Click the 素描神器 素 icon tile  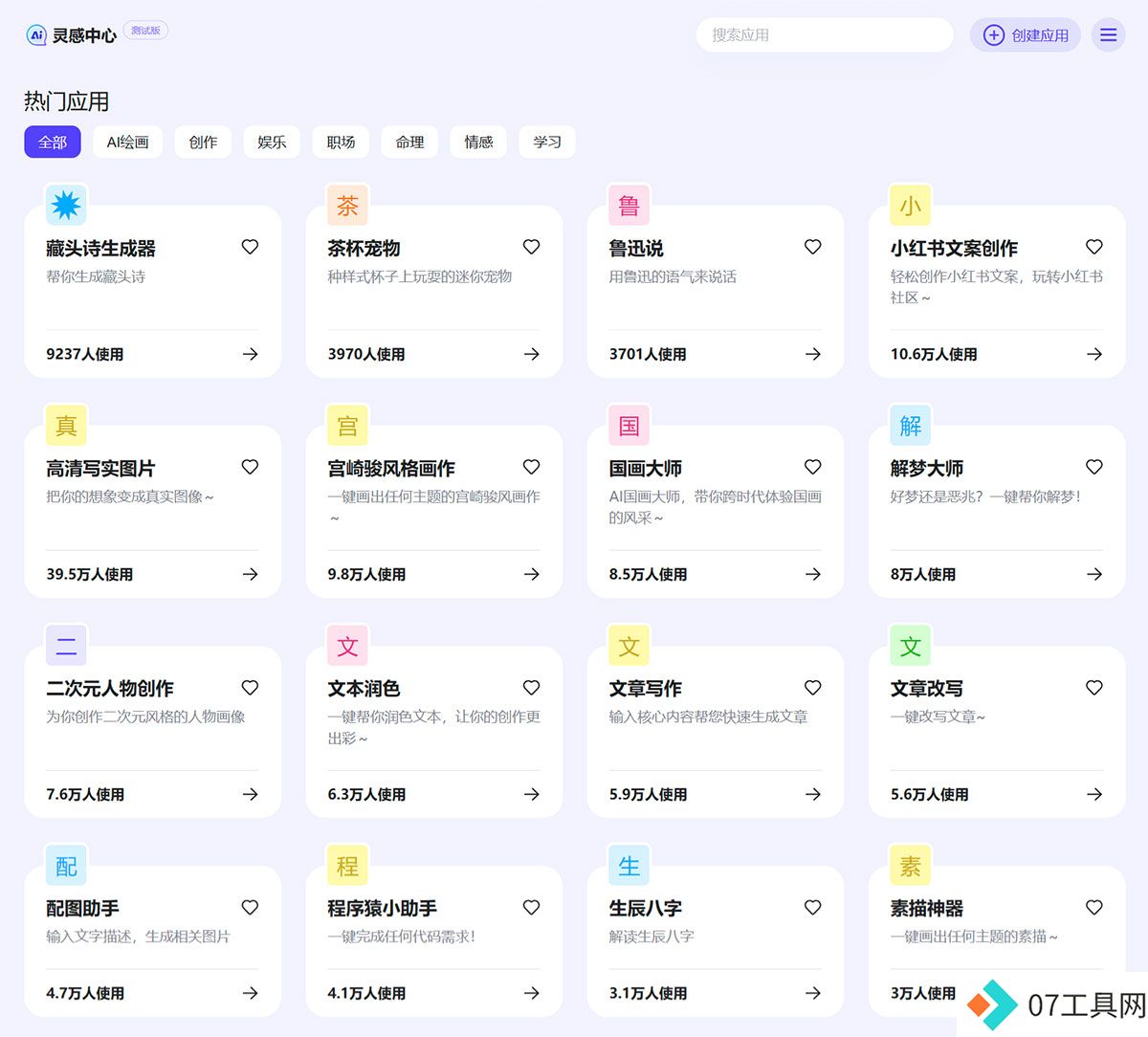pyautogui.click(x=910, y=866)
